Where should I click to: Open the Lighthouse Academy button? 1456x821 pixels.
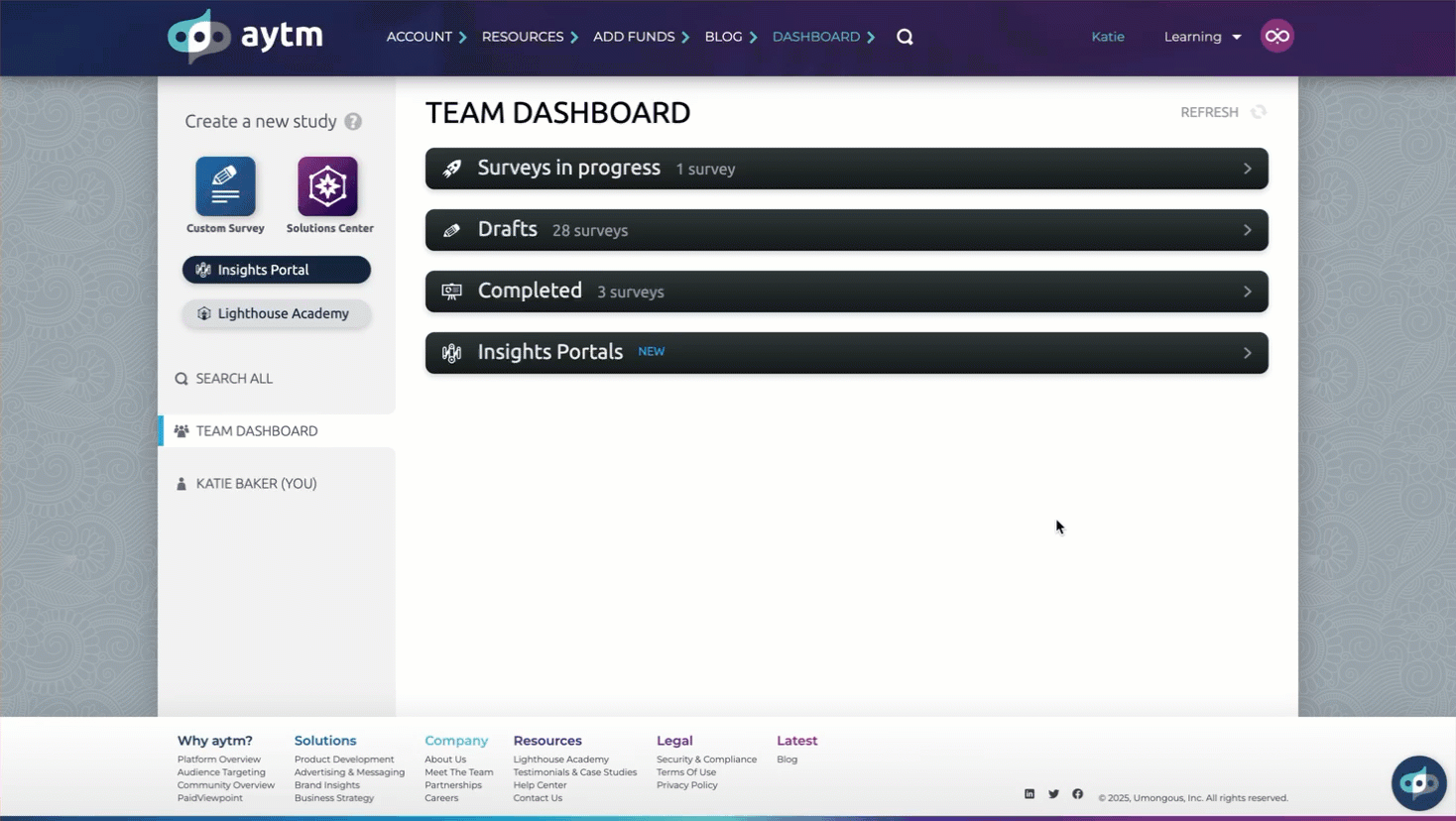pyautogui.click(x=276, y=313)
